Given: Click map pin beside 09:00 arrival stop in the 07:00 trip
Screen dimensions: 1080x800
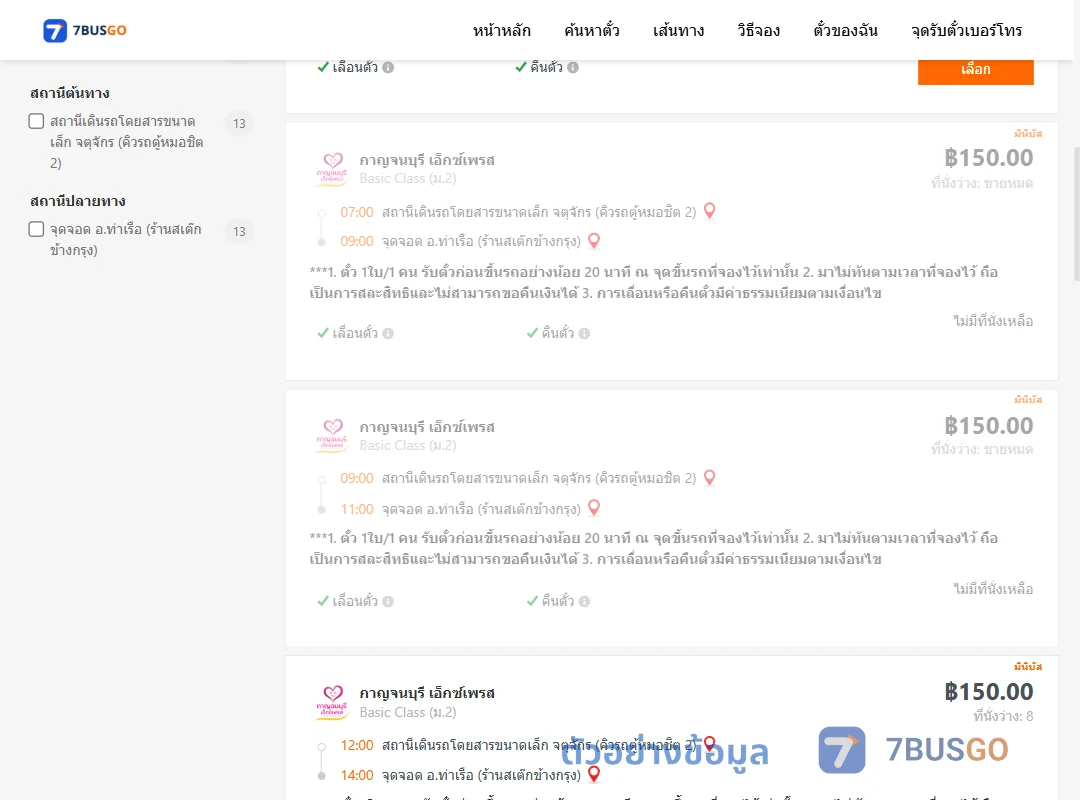Looking at the screenshot, I should pyautogui.click(x=594, y=240).
